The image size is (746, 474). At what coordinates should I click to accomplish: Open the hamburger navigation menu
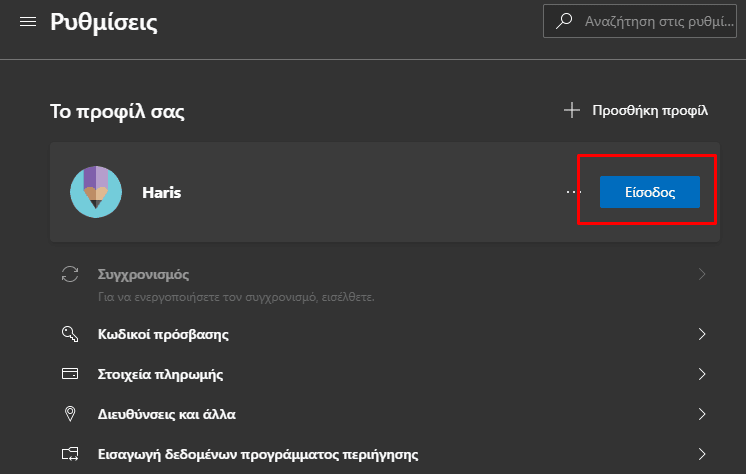click(28, 22)
